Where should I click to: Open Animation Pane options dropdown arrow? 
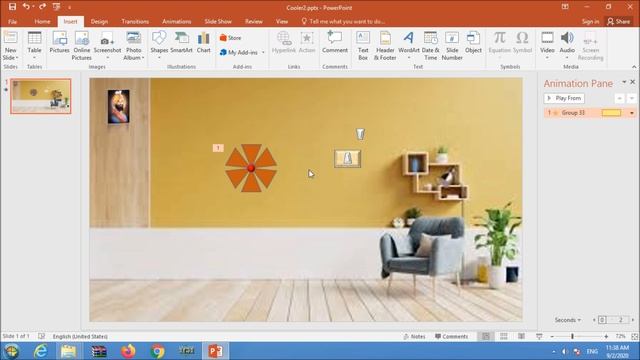point(624,82)
